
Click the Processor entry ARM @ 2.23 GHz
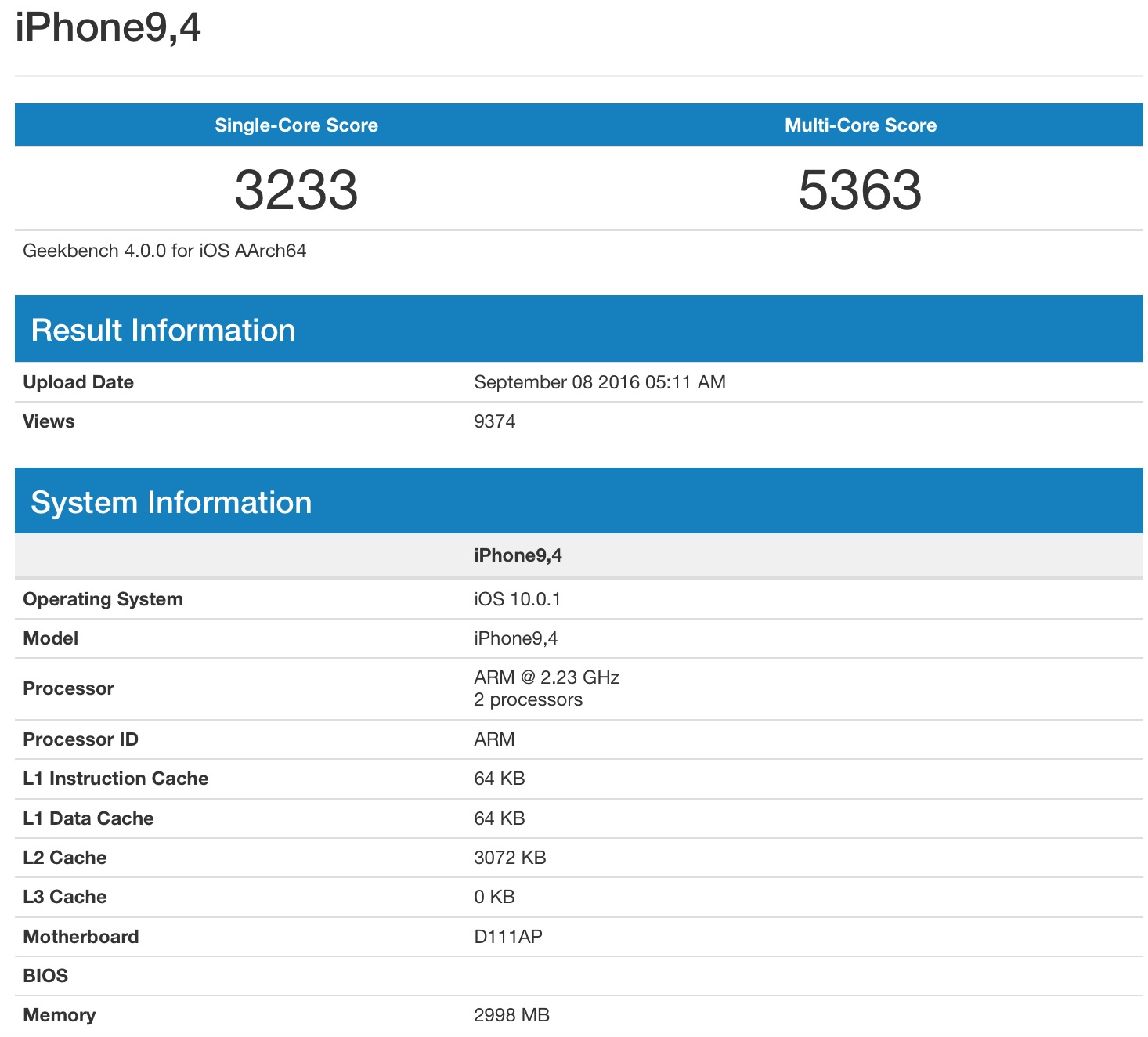click(x=547, y=677)
